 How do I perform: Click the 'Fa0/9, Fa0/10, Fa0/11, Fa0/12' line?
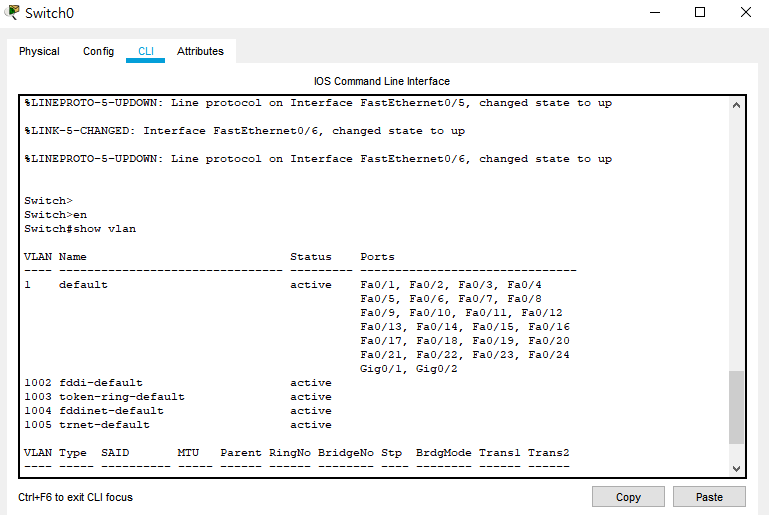[461, 312]
